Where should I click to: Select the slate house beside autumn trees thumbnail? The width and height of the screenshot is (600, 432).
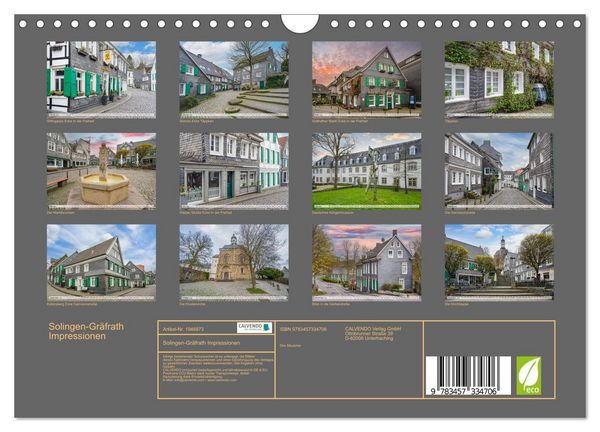[x=367, y=262]
